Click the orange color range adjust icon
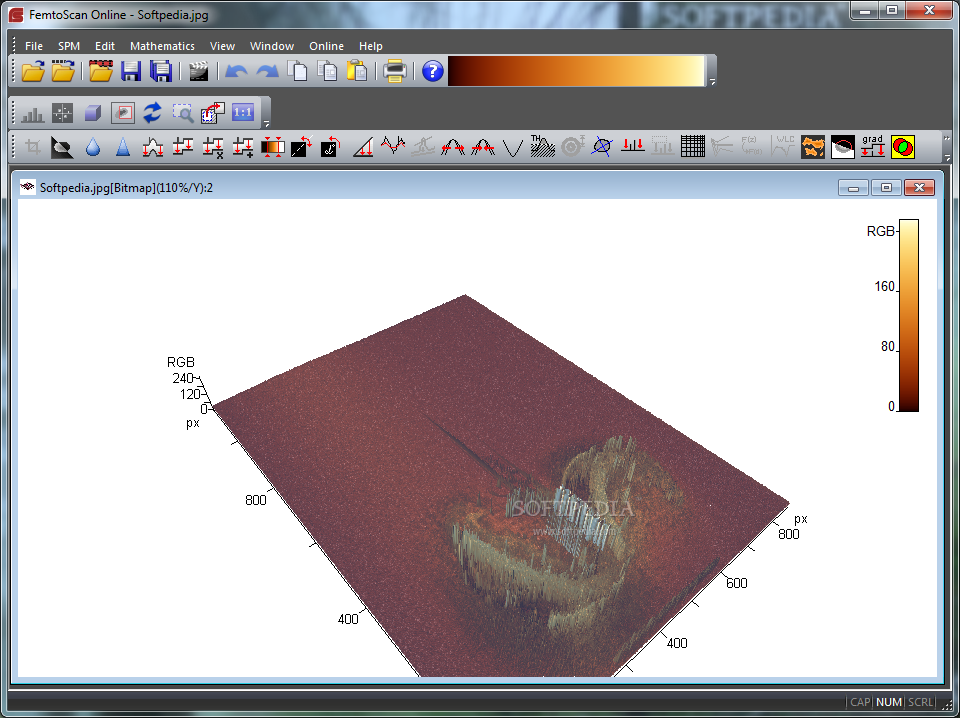Viewport: 960px width, 718px height. click(x=272, y=148)
